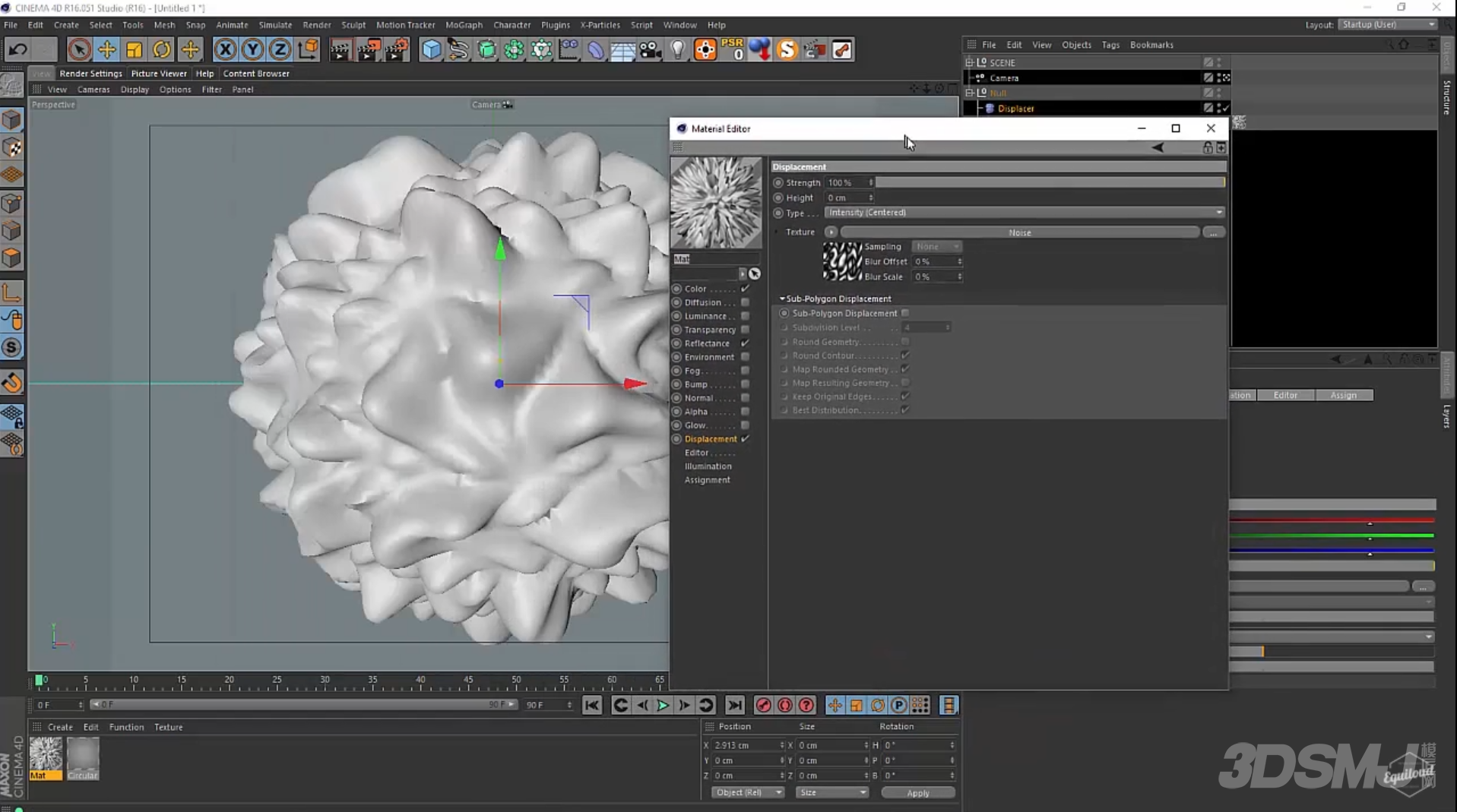Select the Circular material thumbnail
This screenshot has height=812, width=1457.
click(x=83, y=758)
